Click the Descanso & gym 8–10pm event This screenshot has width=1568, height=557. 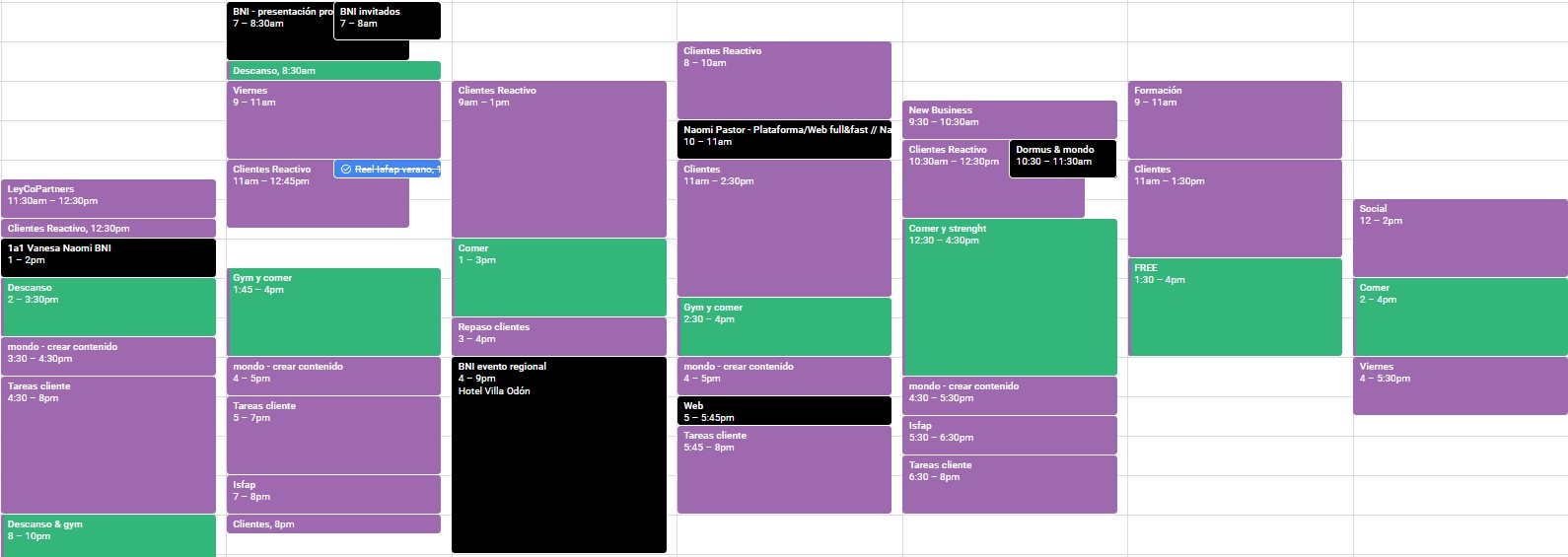tap(108, 534)
